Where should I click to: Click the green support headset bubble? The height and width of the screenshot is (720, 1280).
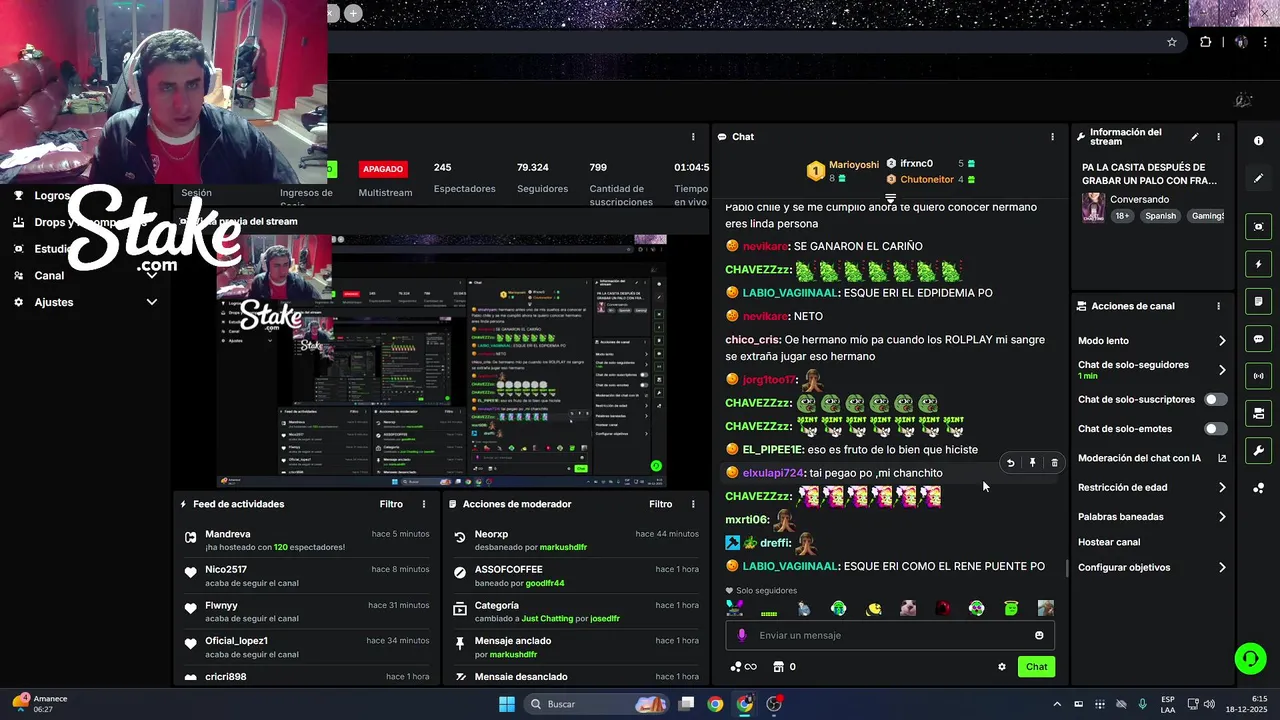pyautogui.click(x=1250, y=658)
